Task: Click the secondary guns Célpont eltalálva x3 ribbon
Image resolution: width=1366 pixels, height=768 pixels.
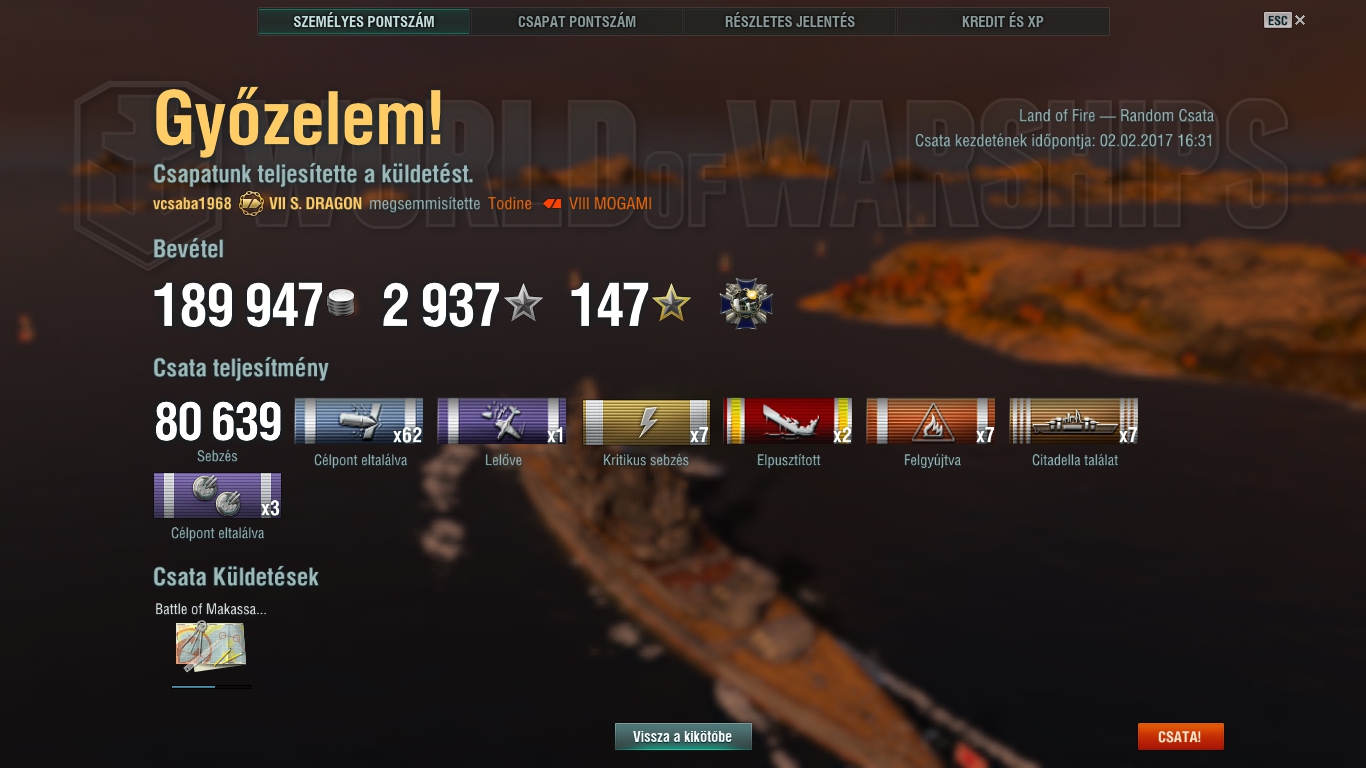Action: tap(217, 495)
